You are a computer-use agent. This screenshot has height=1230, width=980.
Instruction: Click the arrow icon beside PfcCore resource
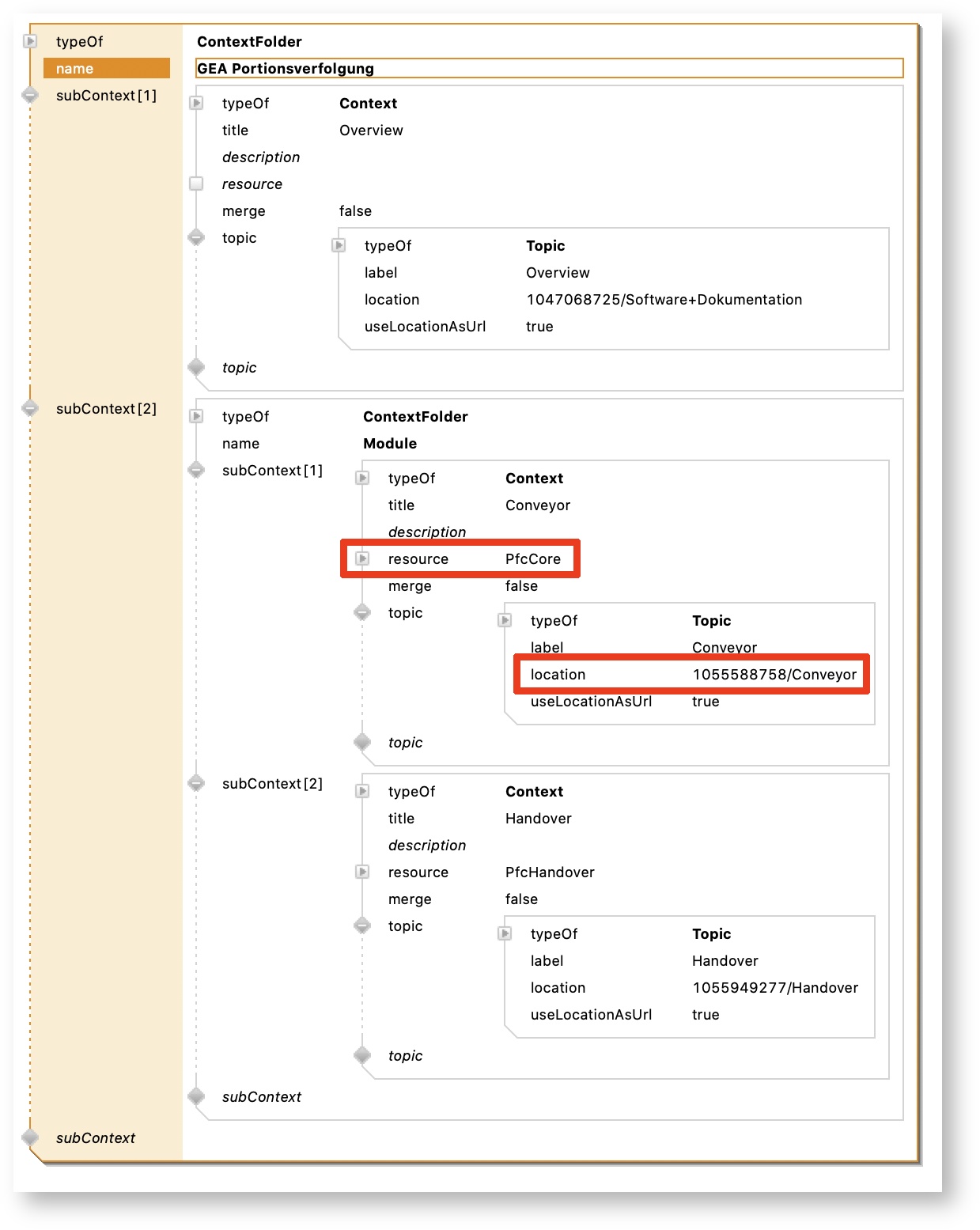pos(362,559)
